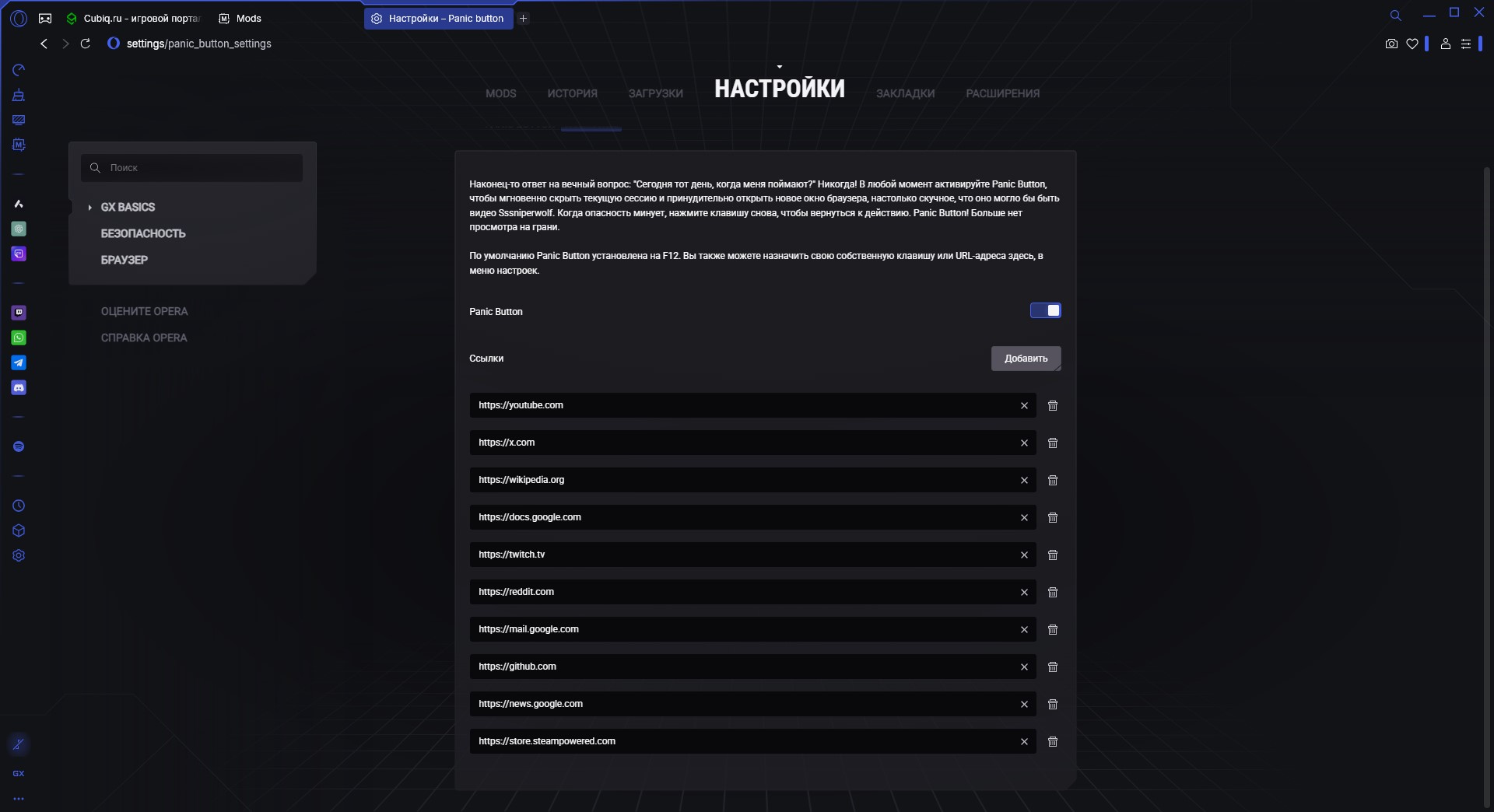Open Easy Setup sliders icon
The image size is (1494, 812).
1466,44
